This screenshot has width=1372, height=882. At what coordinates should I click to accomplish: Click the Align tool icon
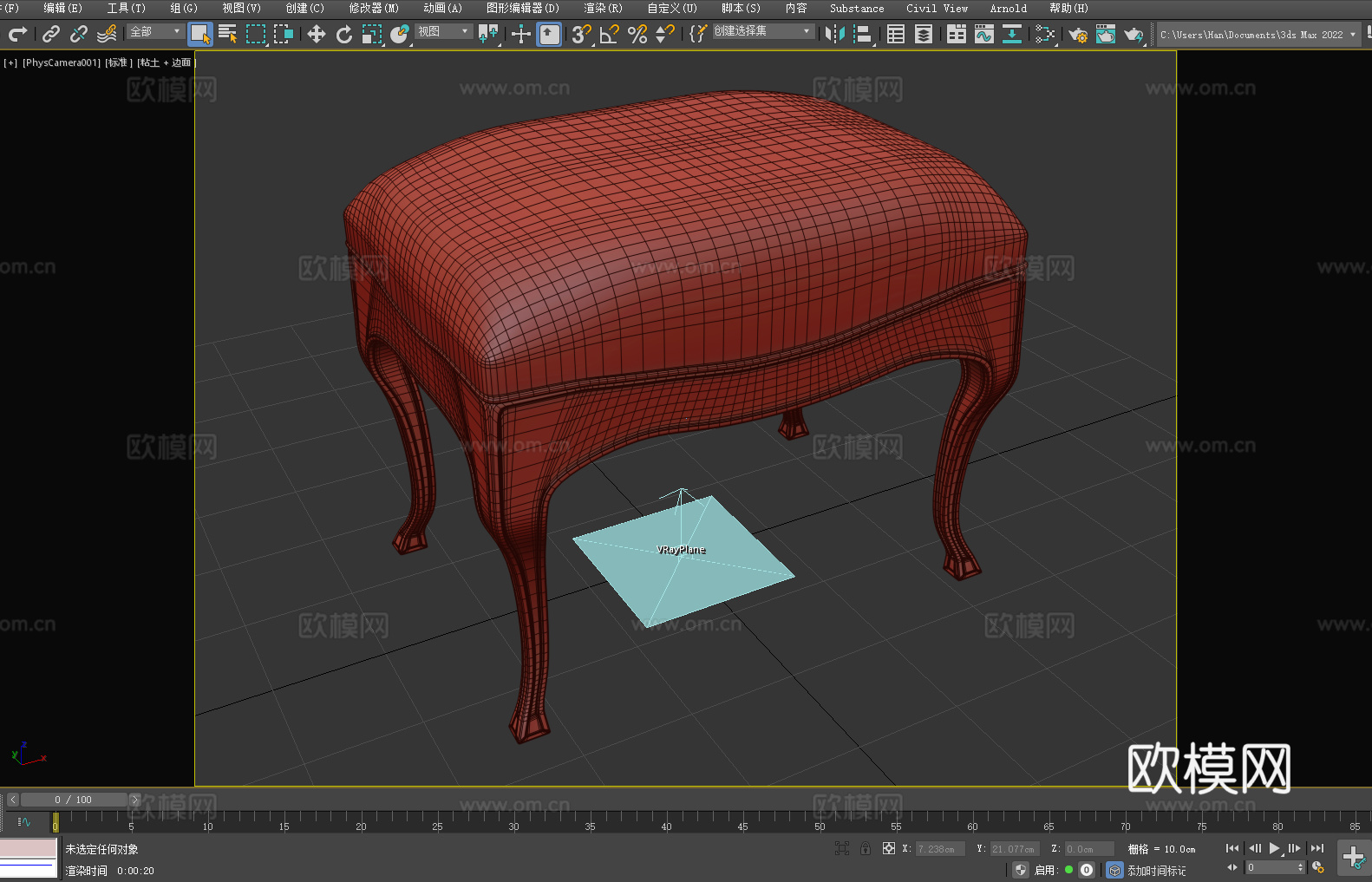tap(863, 34)
